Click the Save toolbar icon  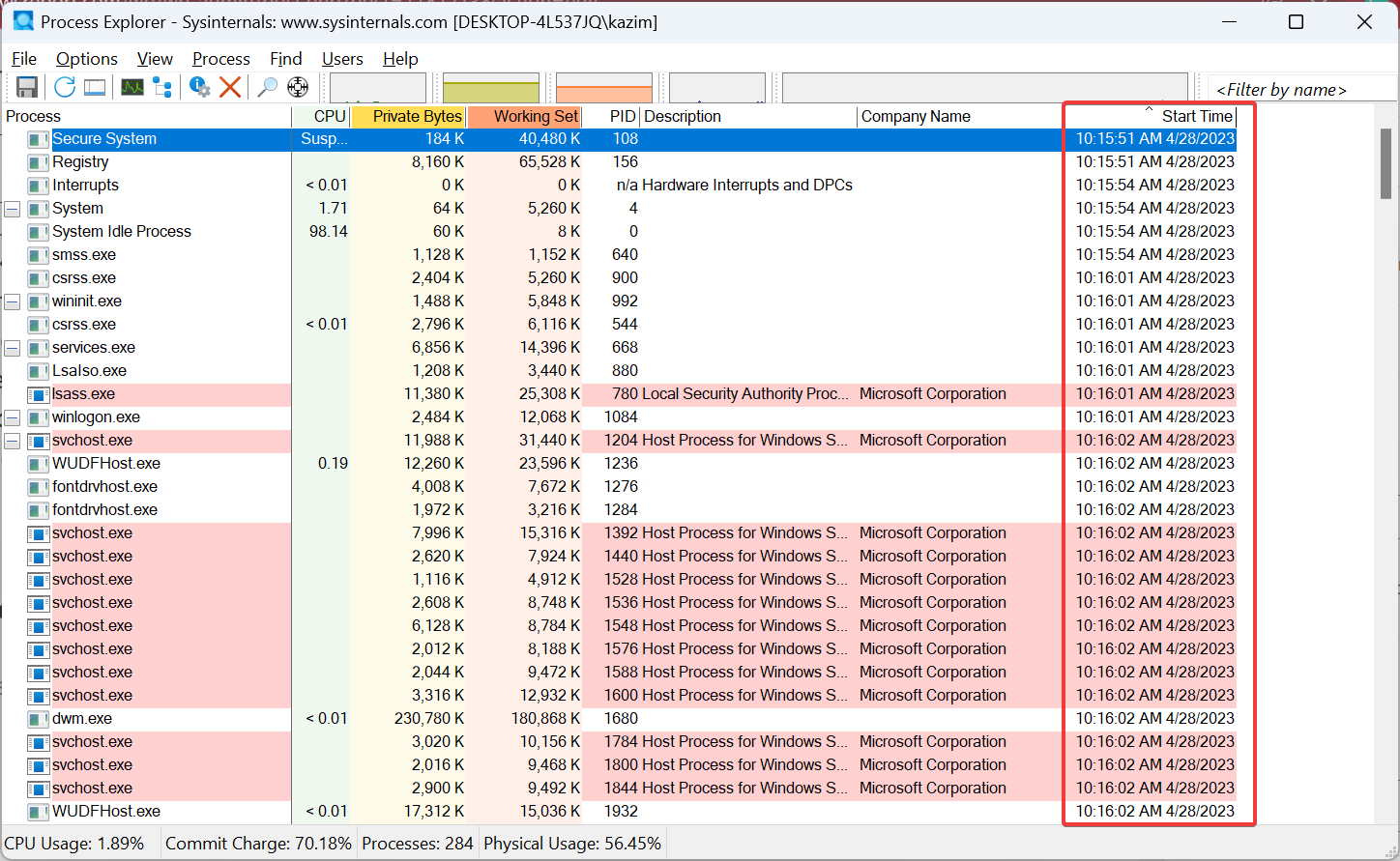(x=27, y=87)
